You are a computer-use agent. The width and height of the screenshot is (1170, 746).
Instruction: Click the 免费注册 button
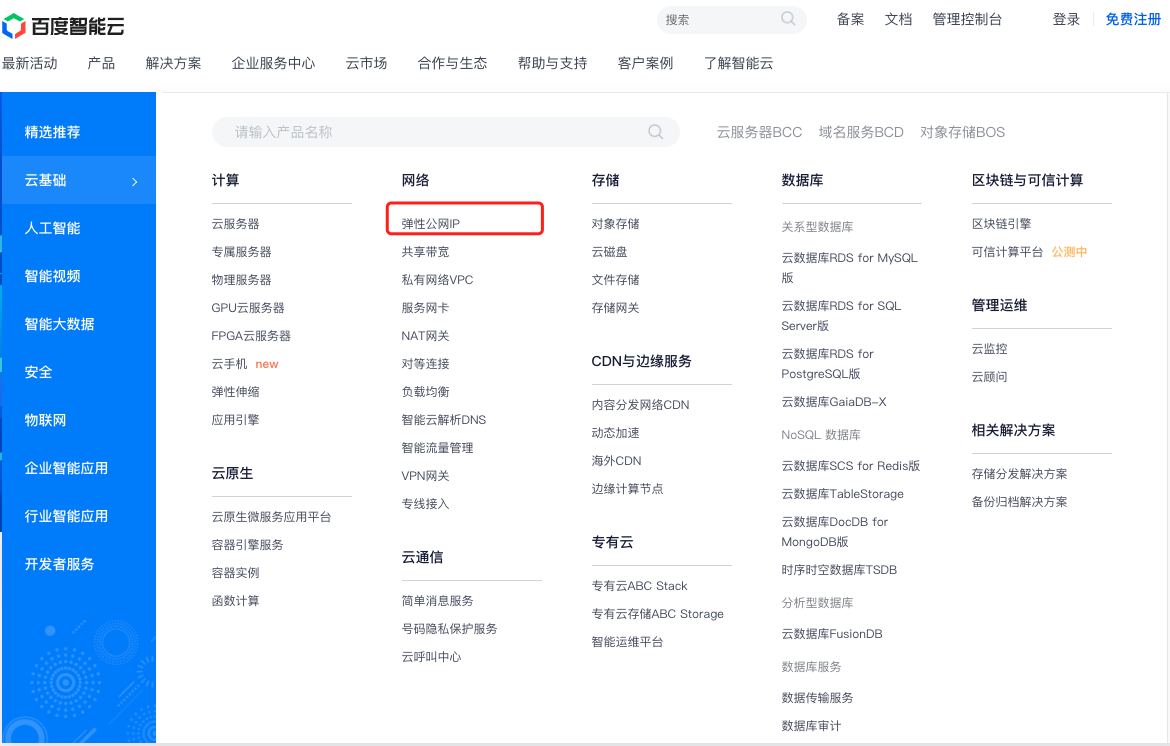pos(1133,19)
